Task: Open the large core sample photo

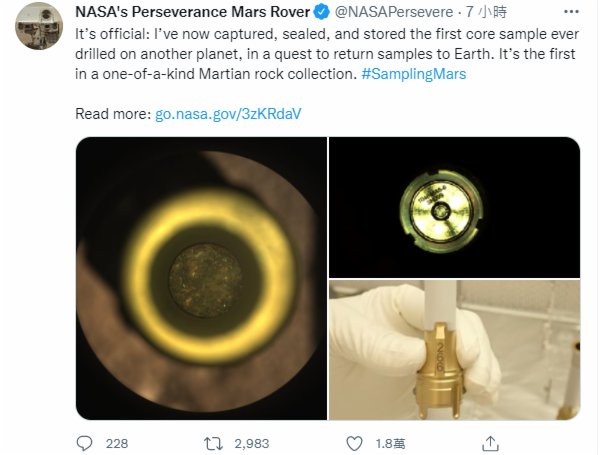Action: pyautogui.click(x=200, y=278)
